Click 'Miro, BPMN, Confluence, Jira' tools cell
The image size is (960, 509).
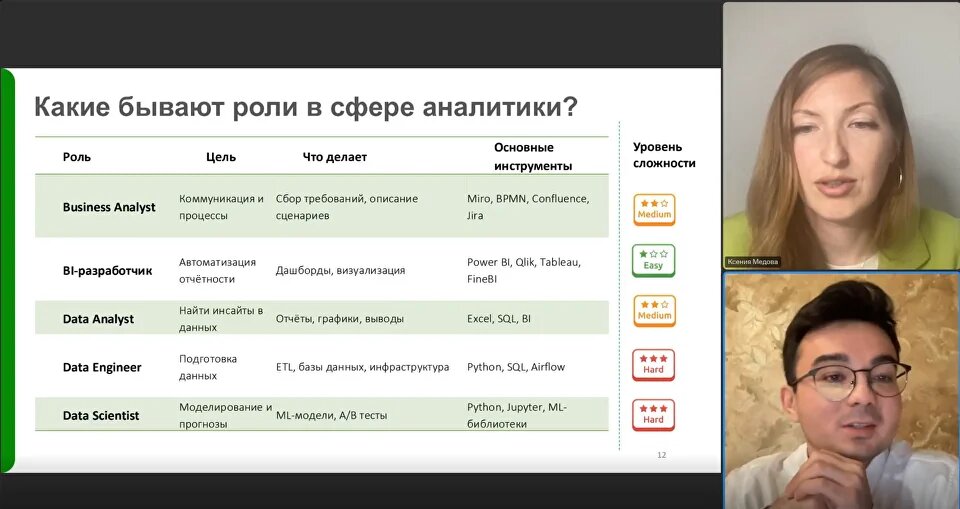click(528, 207)
